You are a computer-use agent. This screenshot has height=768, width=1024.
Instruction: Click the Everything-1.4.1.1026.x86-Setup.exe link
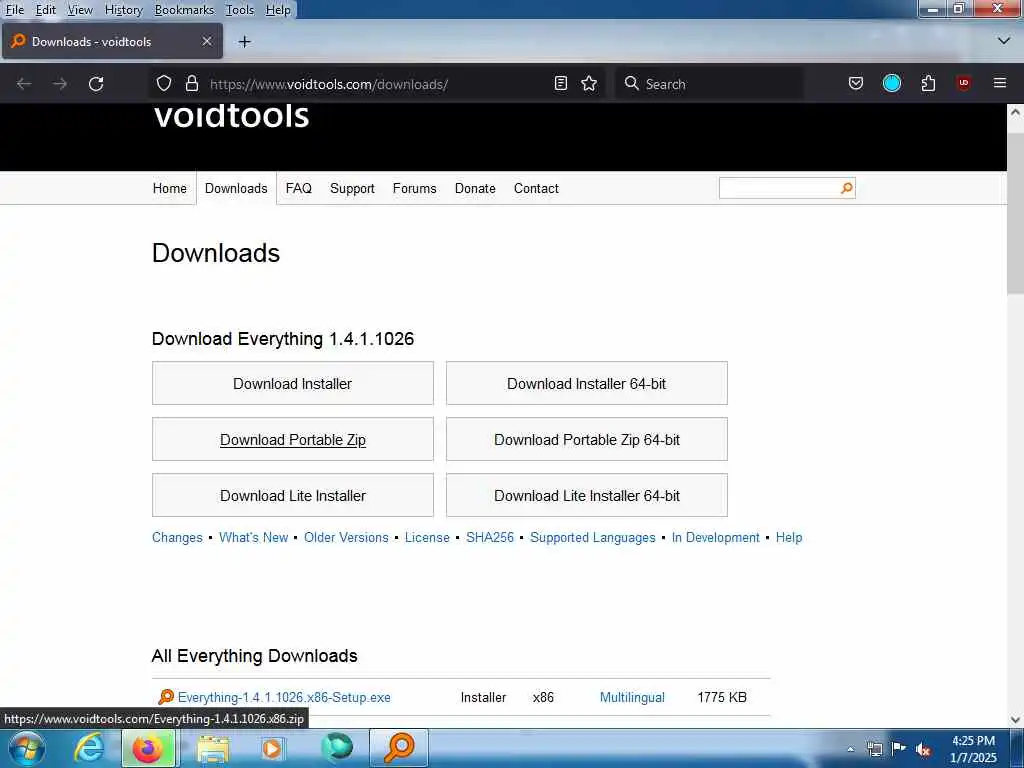tap(284, 697)
